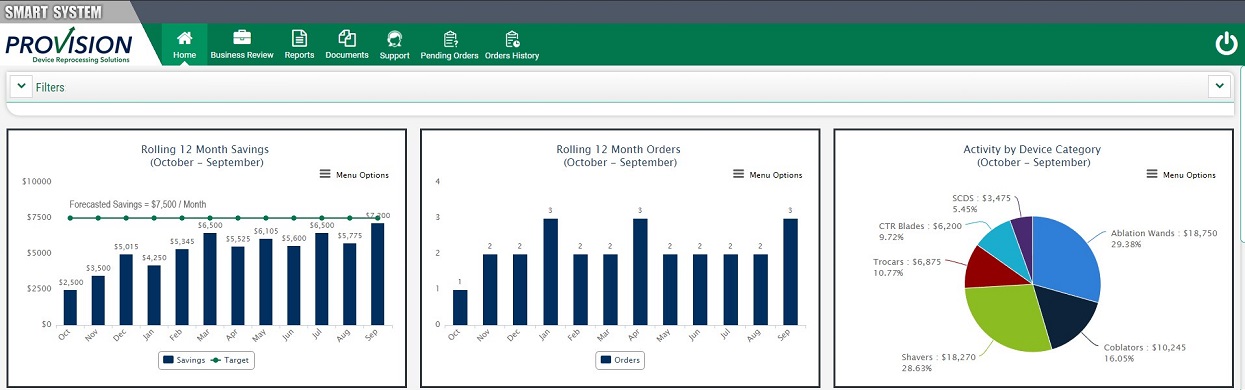Click the Jan orders bar labeled 3
Image resolution: width=1245 pixels, height=390 pixels.
[550, 272]
